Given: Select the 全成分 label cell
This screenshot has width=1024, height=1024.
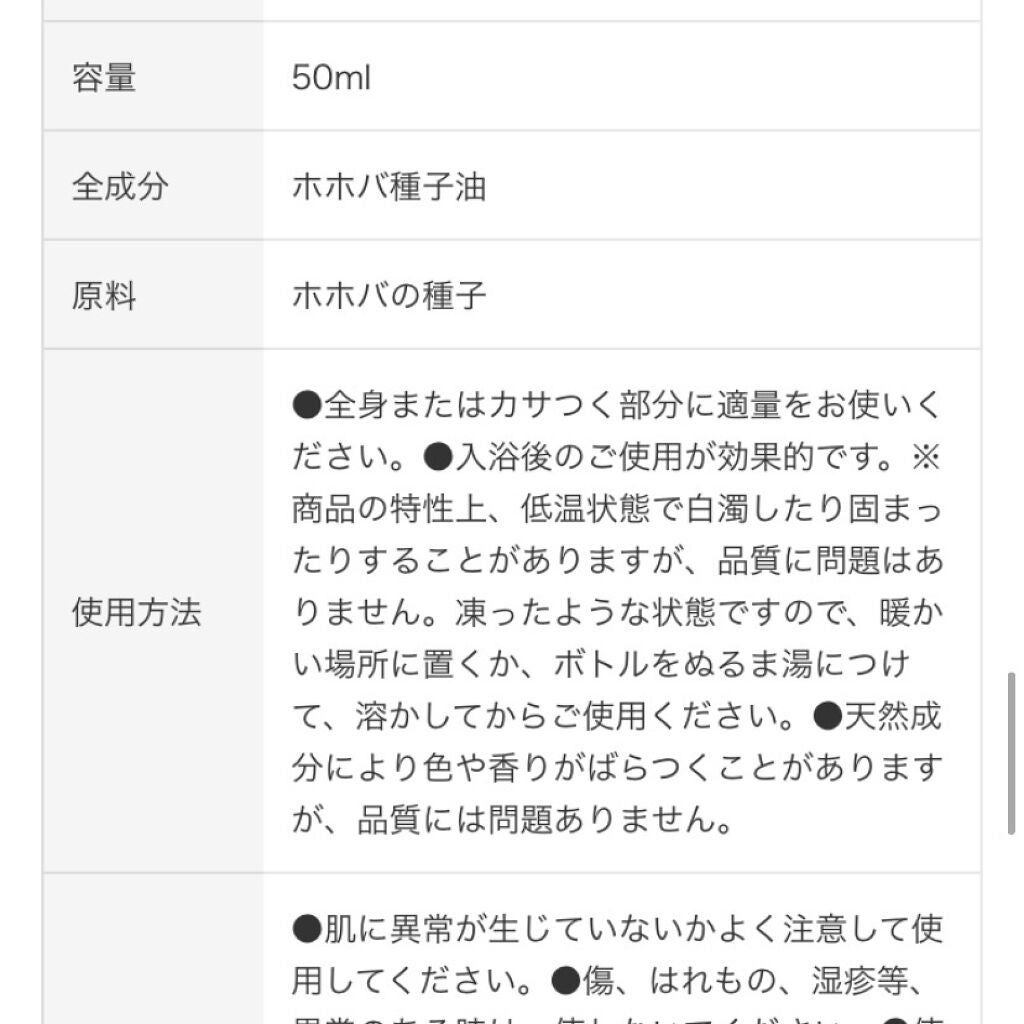Looking at the screenshot, I should pos(119,186).
